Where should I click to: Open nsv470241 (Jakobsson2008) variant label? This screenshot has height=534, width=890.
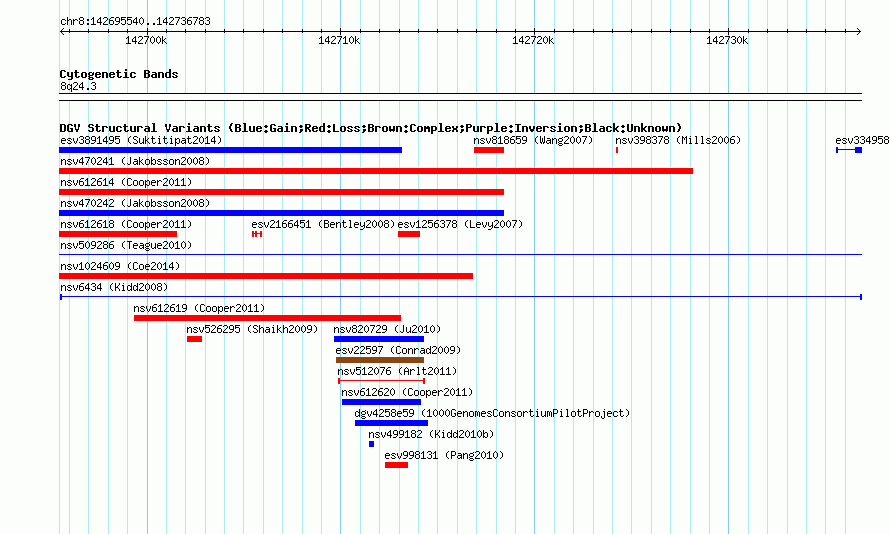coord(135,161)
